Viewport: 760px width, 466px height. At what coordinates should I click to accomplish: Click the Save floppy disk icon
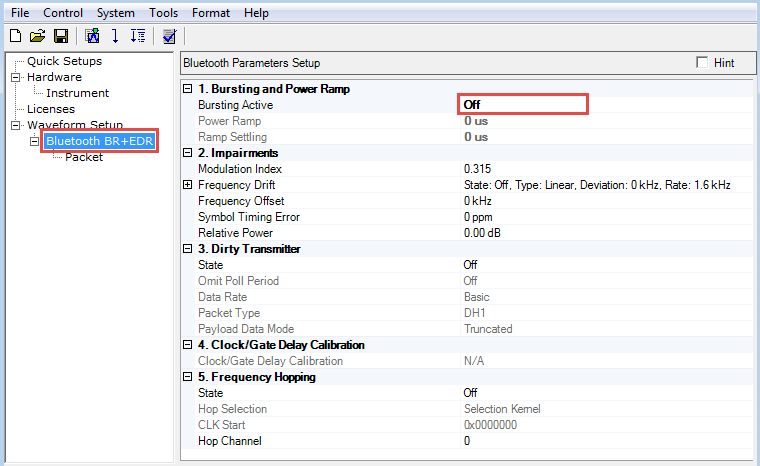[61, 36]
